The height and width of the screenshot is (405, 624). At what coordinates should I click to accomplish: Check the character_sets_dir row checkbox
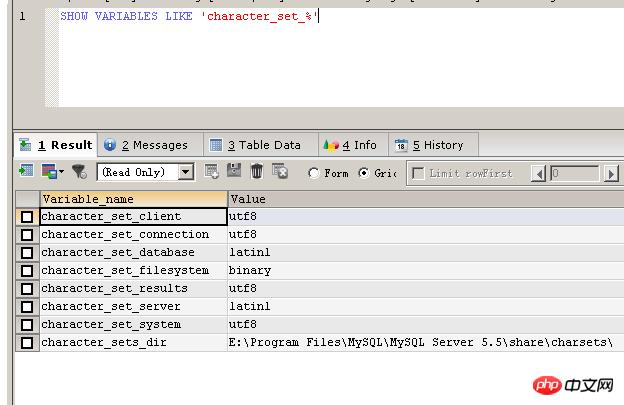27,343
